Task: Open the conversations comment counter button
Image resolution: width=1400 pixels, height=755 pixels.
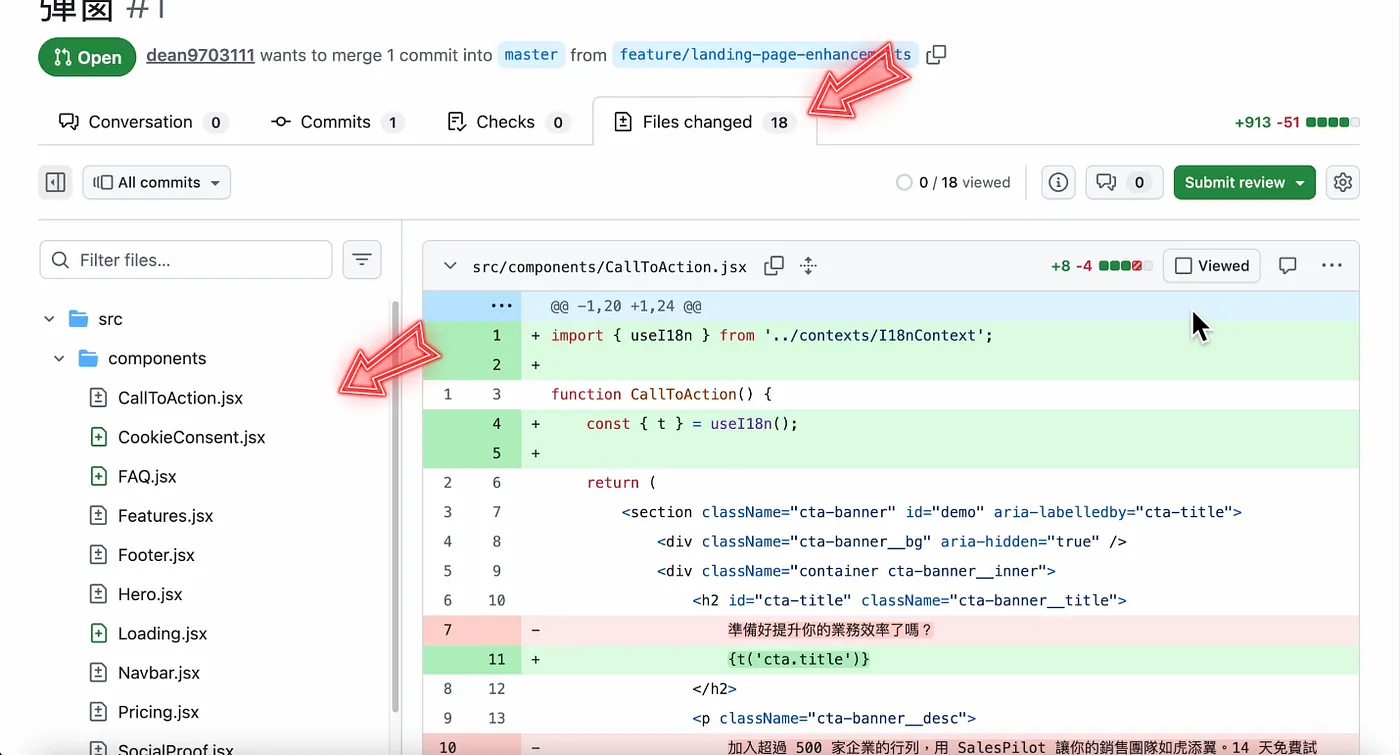Action: pos(1124,182)
